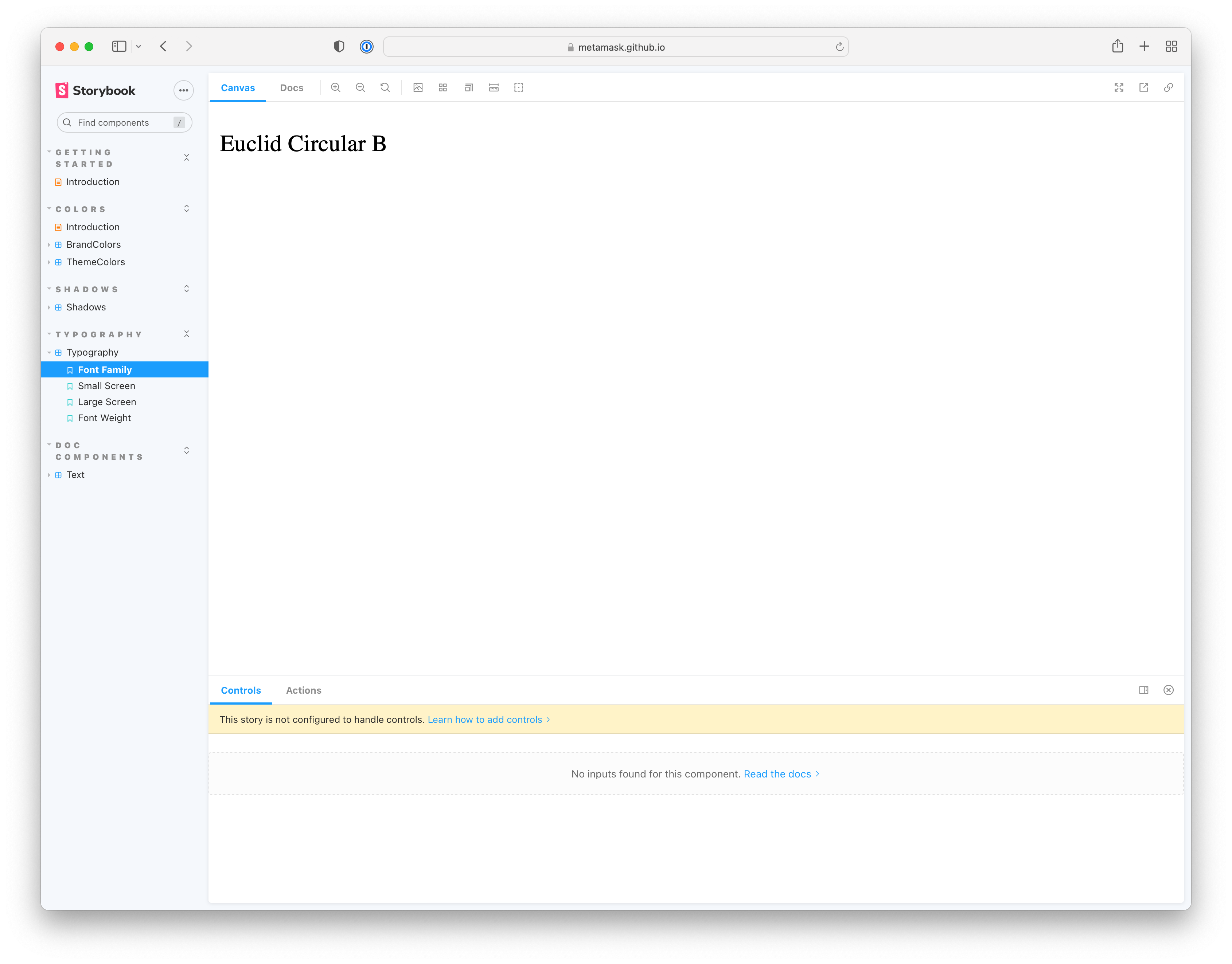This screenshot has height=964, width=1232.
Task: Click the Find components search field
Action: tap(124, 122)
